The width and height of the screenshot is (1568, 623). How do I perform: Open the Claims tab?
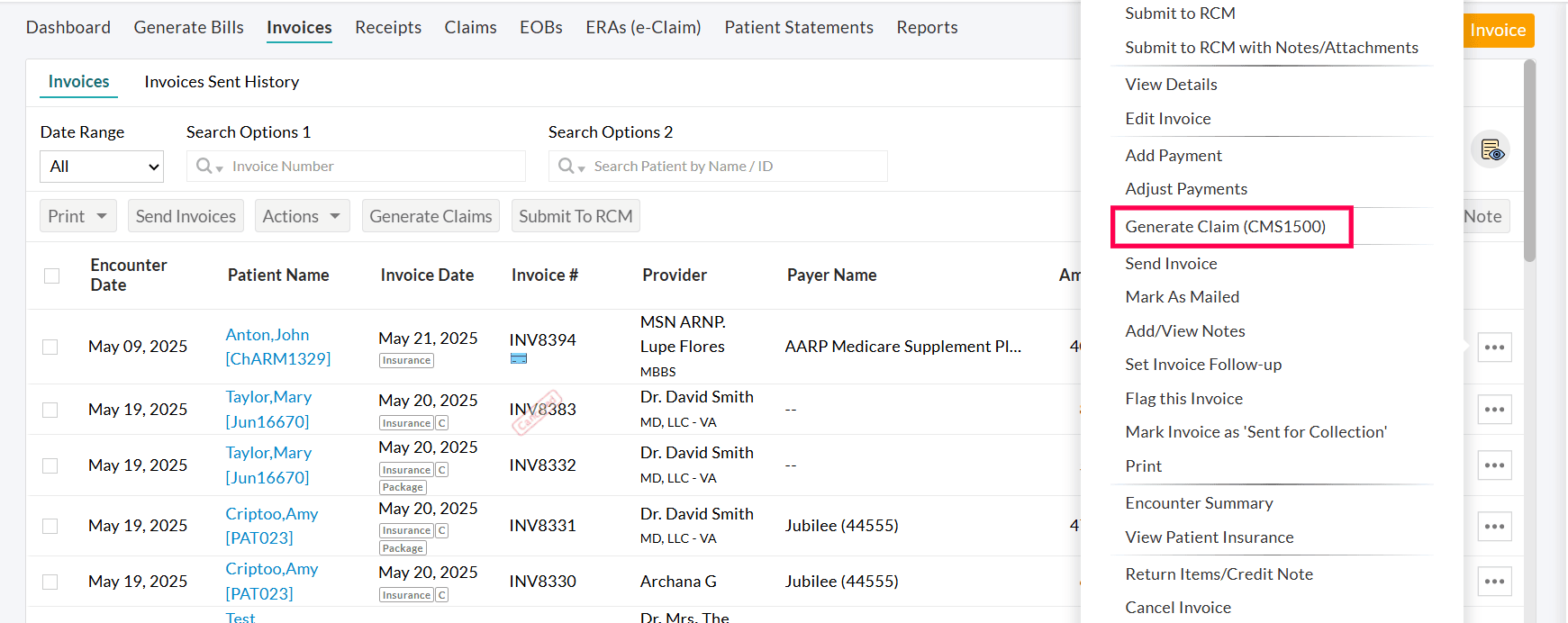pos(470,27)
